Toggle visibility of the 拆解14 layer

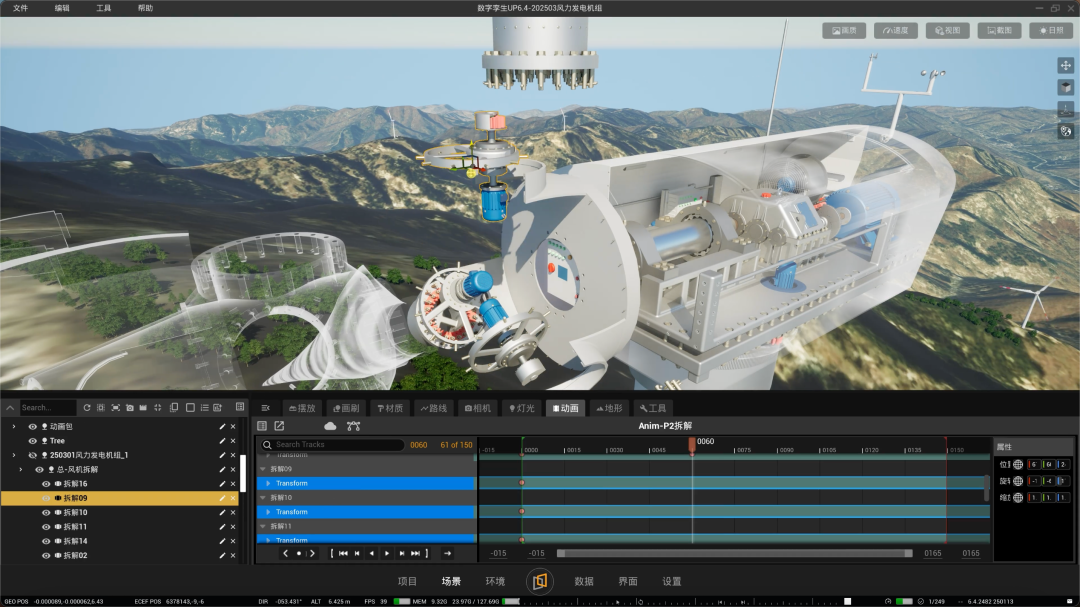(x=46, y=542)
